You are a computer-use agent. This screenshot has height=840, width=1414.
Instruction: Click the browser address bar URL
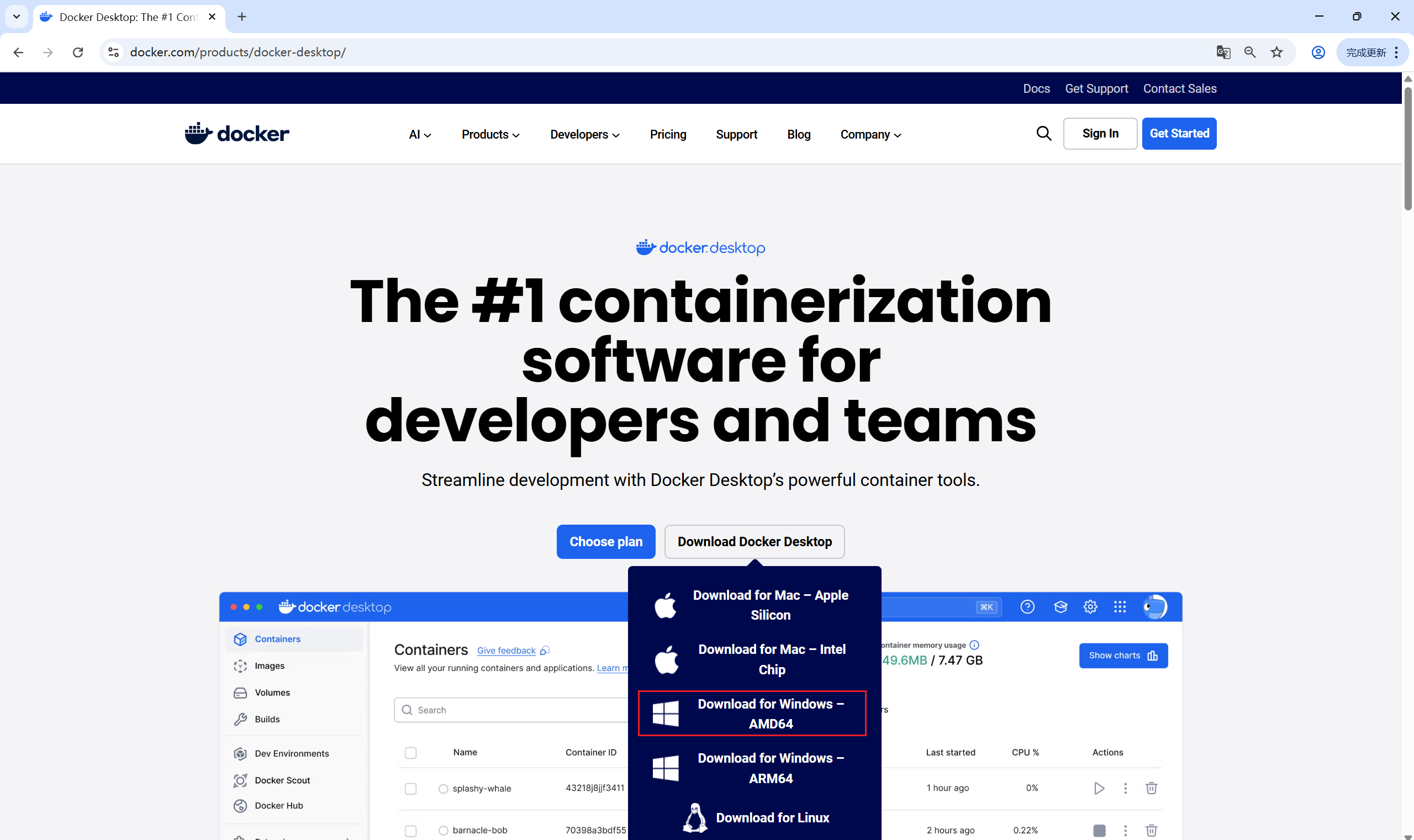[238, 52]
